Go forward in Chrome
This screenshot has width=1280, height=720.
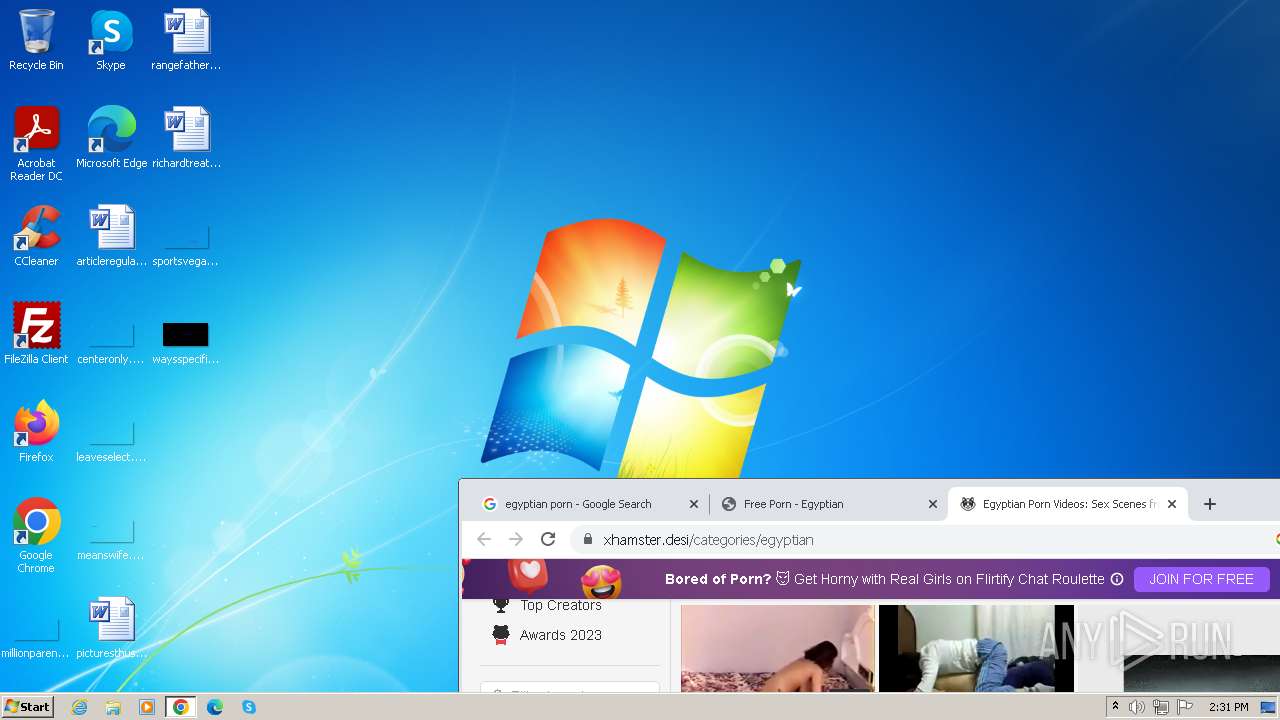click(x=516, y=539)
